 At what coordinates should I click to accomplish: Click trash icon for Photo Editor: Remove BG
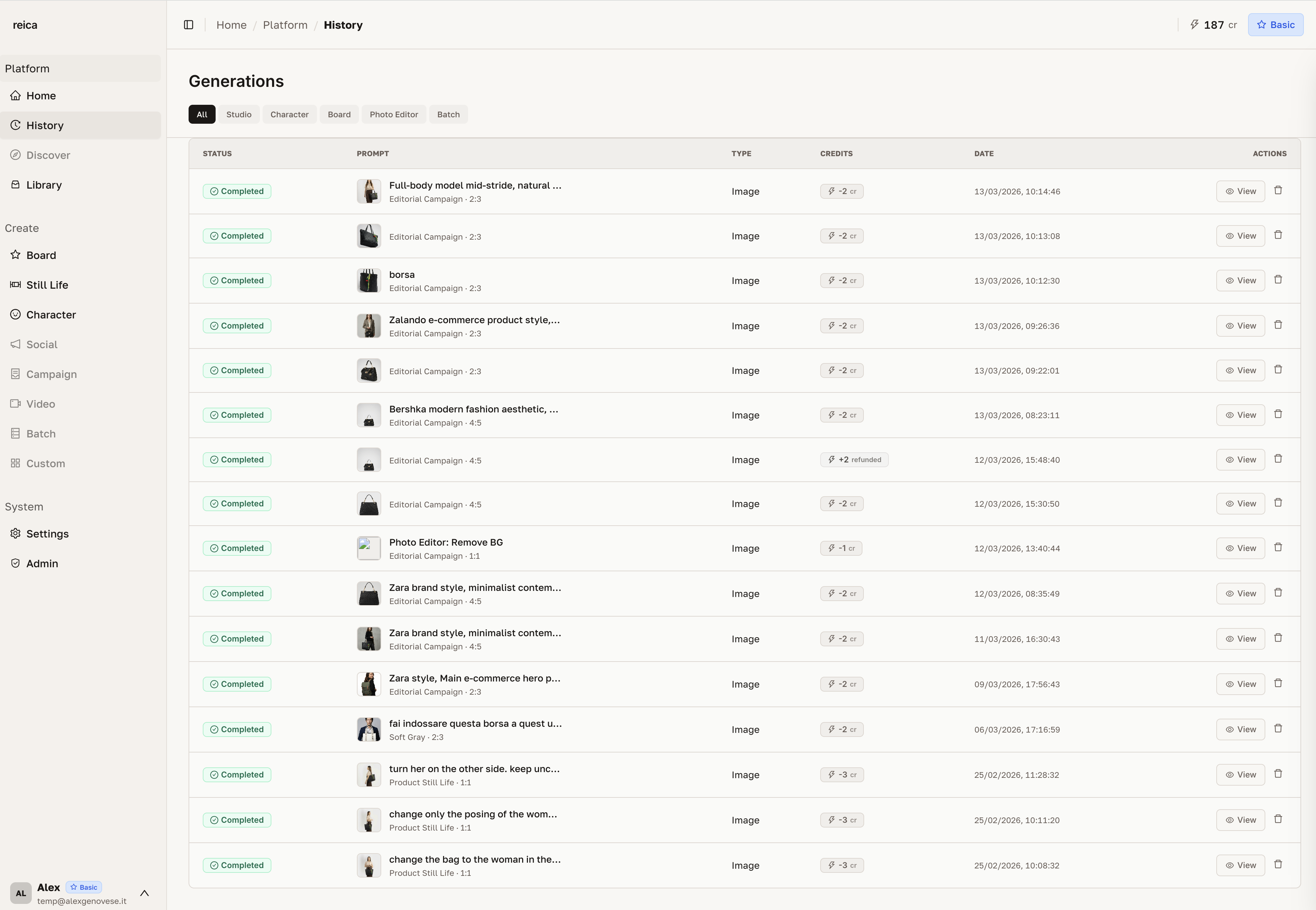[x=1278, y=547]
